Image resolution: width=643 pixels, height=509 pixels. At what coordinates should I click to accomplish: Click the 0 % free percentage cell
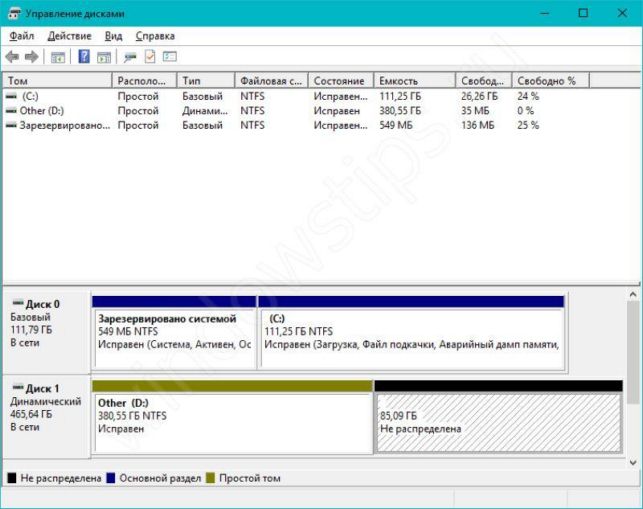[525, 111]
